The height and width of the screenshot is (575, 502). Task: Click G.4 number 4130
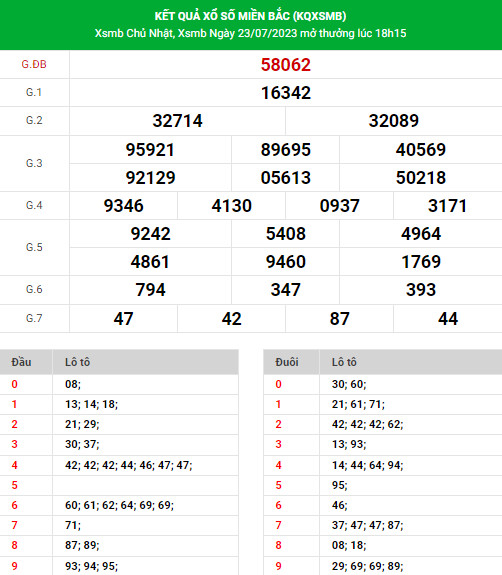click(x=231, y=206)
